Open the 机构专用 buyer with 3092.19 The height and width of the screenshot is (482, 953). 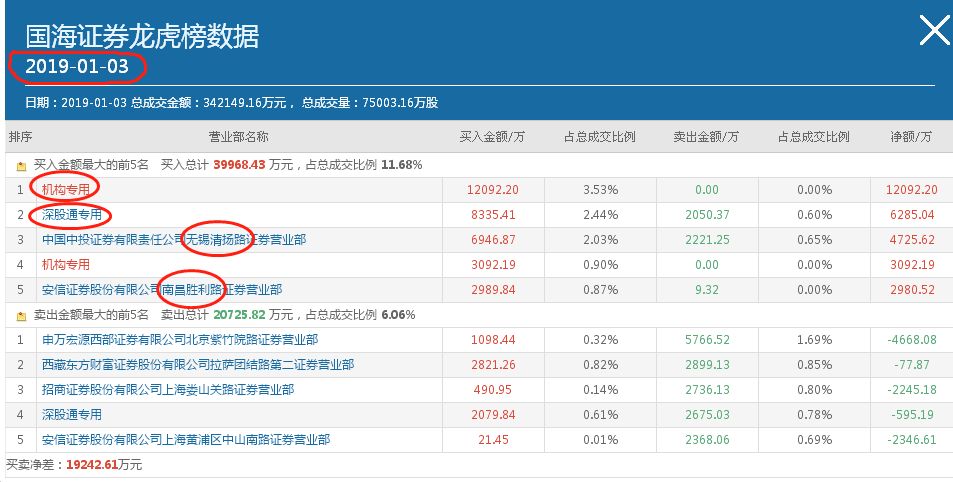coord(66,264)
